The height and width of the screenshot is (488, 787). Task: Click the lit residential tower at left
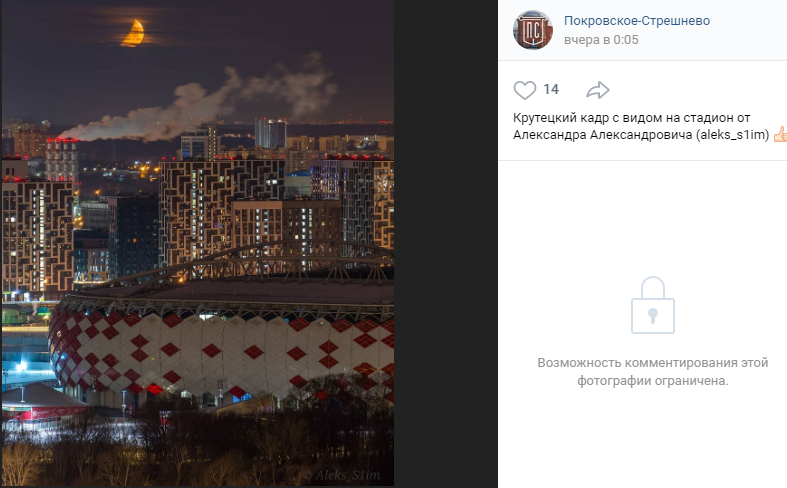38,236
